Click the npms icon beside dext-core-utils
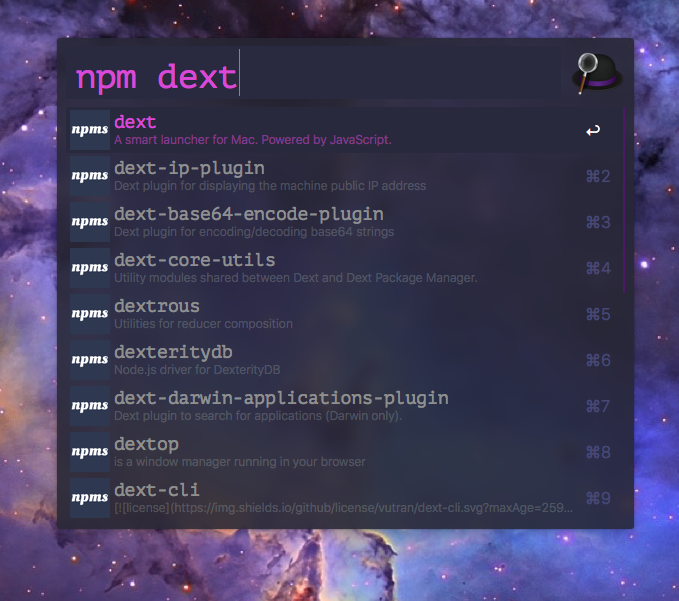The width and height of the screenshot is (679, 601). pyautogui.click(x=90, y=268)
